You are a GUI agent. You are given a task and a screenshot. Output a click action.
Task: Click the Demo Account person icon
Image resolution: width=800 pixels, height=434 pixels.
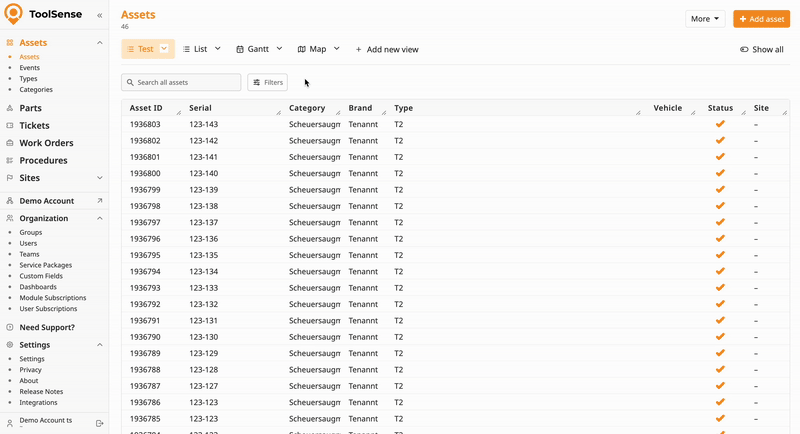tap(10, 201)
